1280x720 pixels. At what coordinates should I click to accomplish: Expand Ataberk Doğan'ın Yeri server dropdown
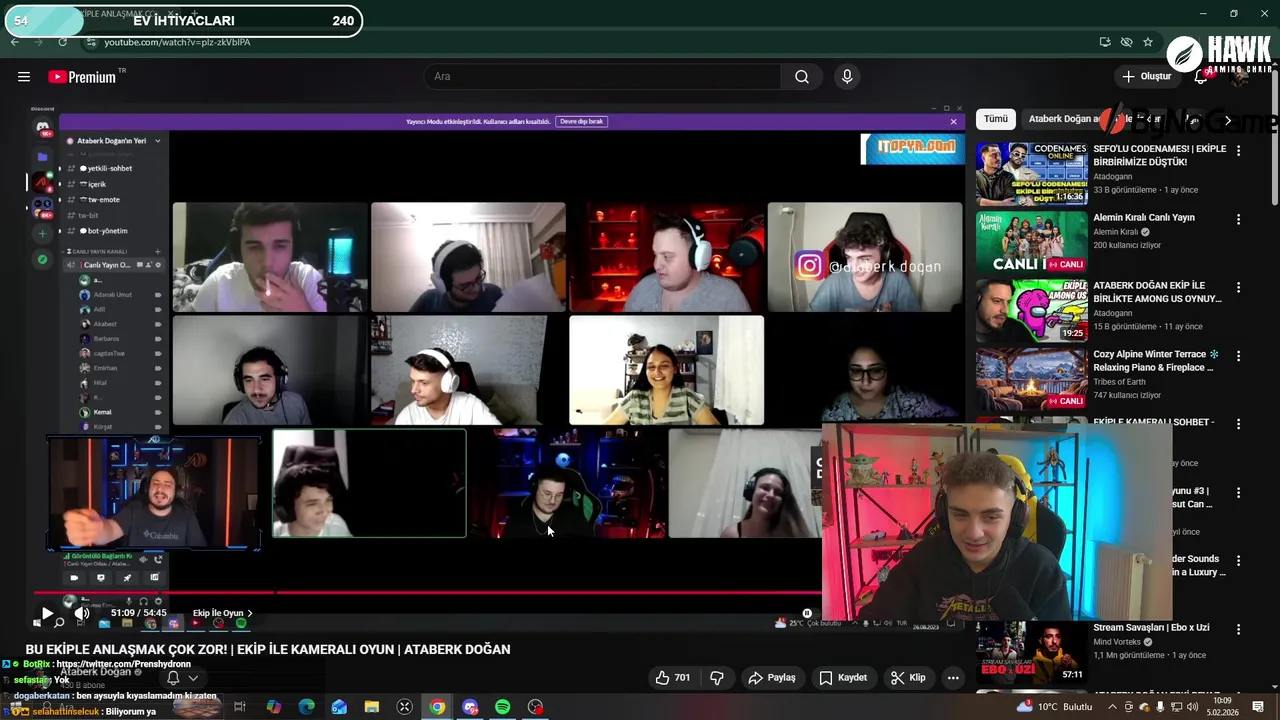[x=157, y=141]
